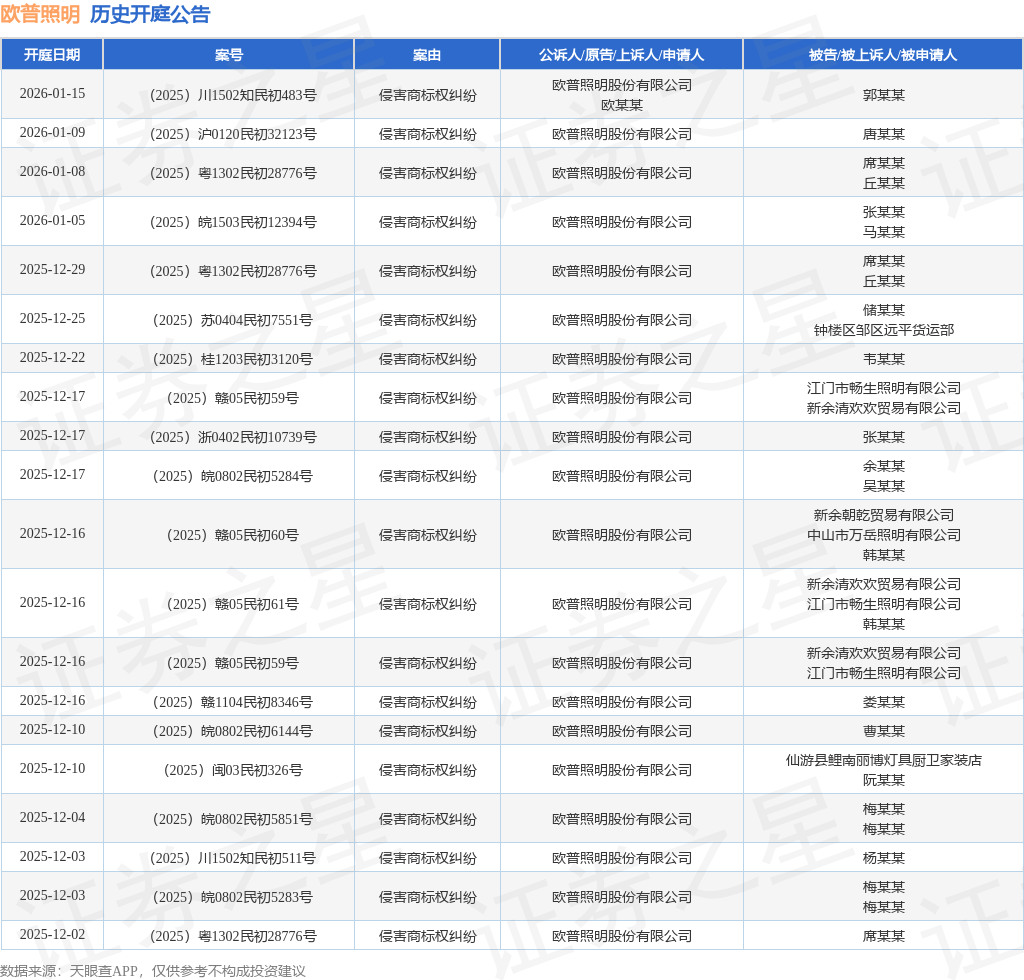Click defendant 余某某
Image resolution: width=1024 pixels, height=980 pixels.
pos(884,466)
